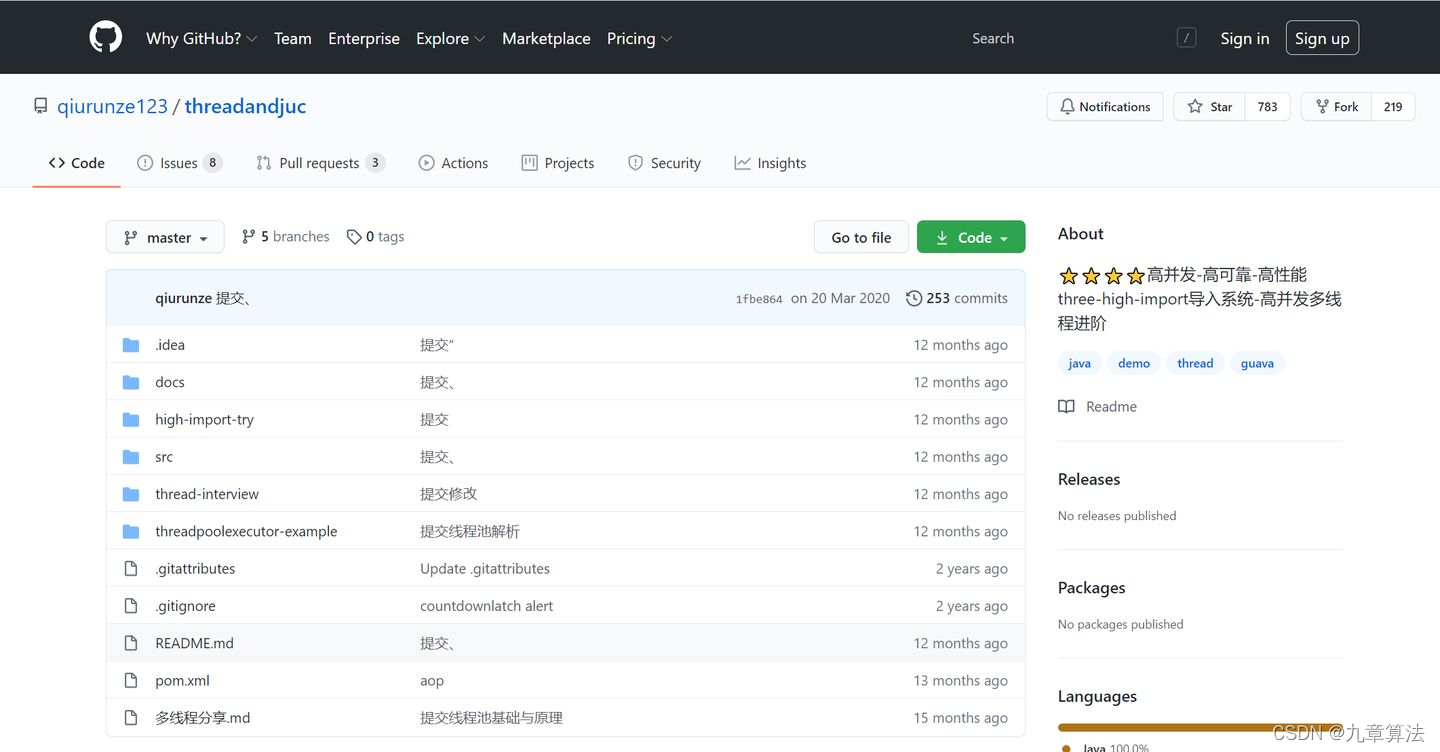Image resolution: width=1440 pixels, height=752 pixels.
Task: Click the Search input field
Action: [x=1080, y=38]
